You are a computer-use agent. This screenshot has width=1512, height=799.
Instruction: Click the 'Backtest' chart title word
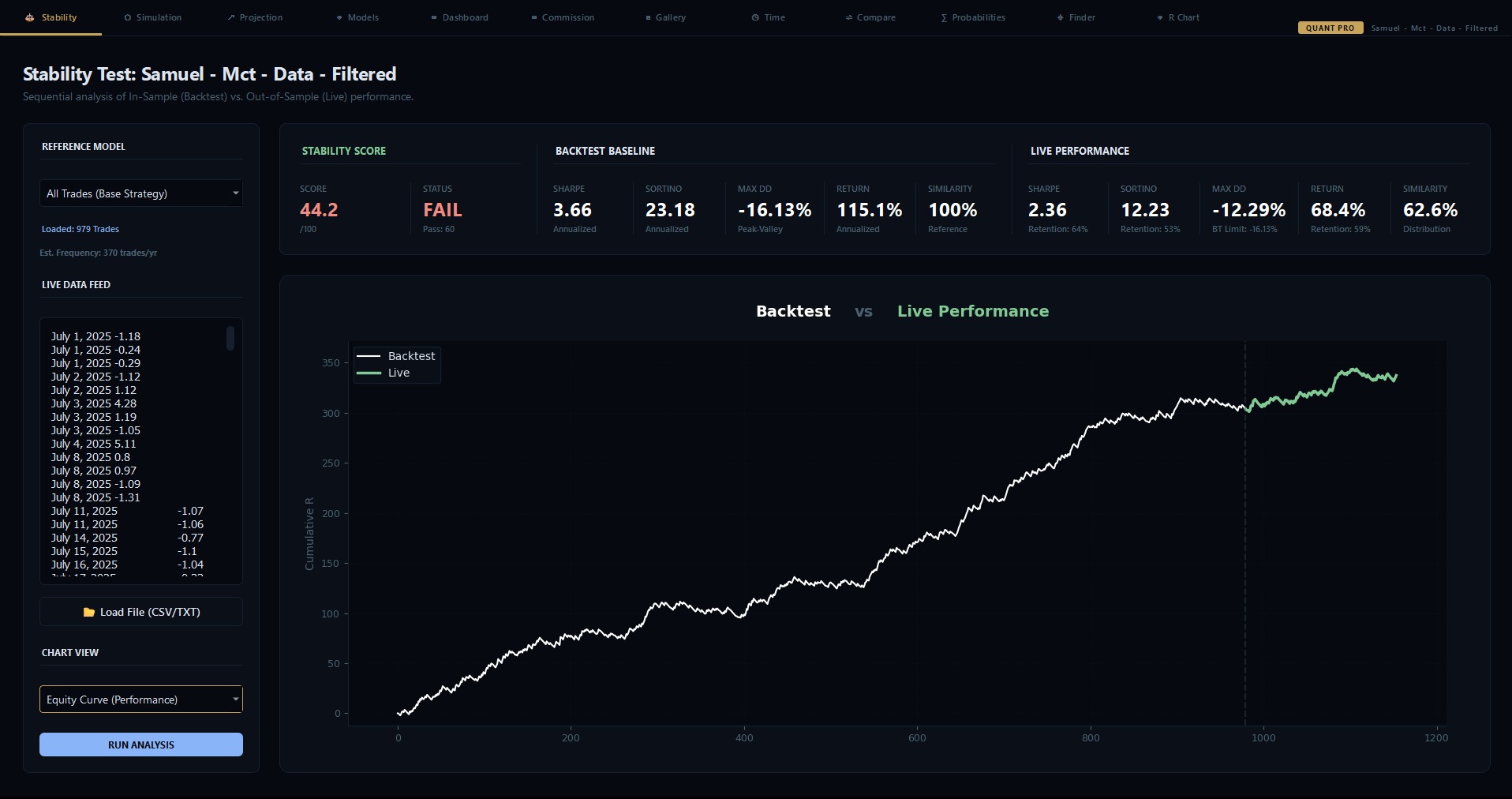point(793,311)
